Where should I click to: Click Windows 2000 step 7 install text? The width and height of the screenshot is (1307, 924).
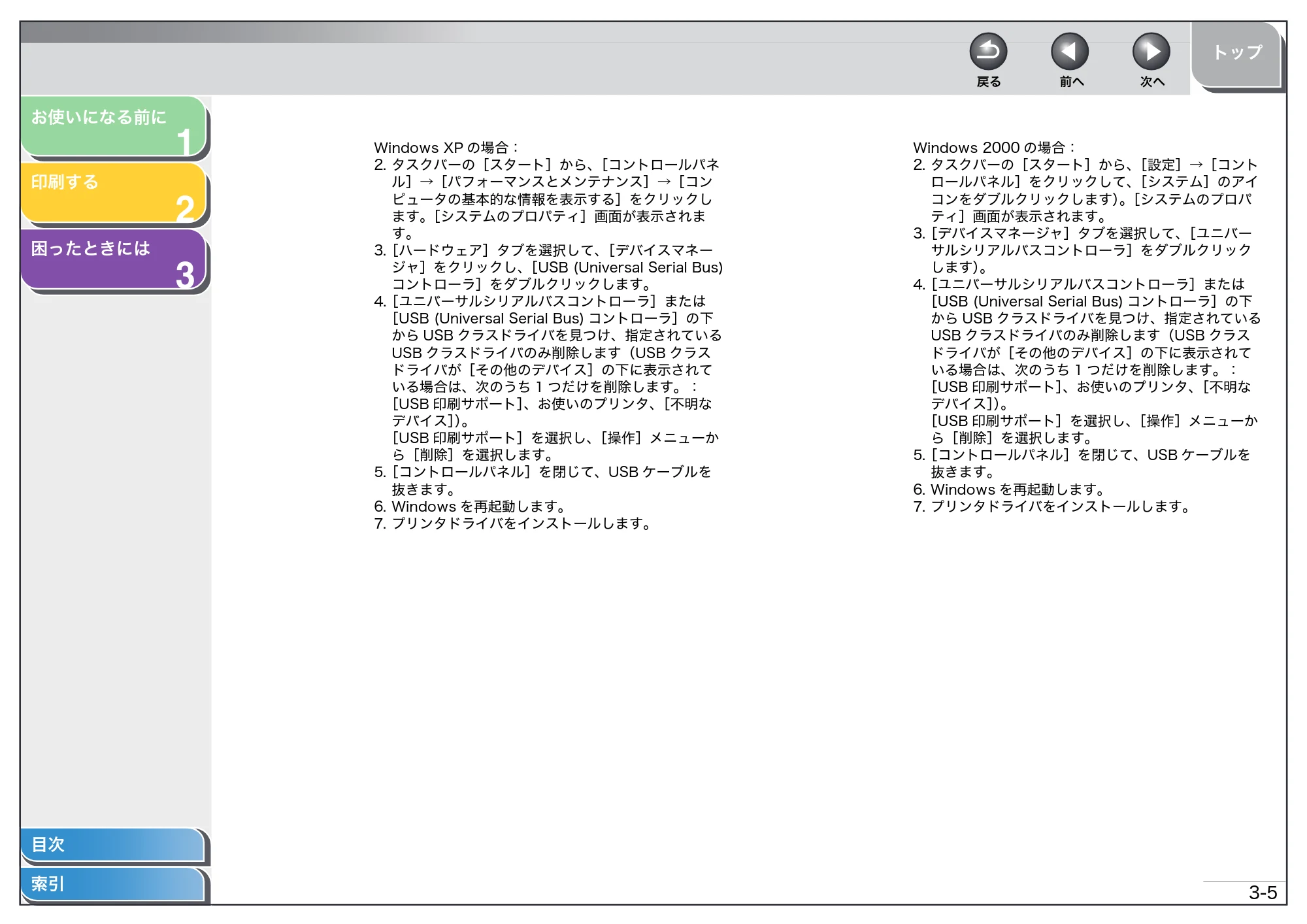pos(1052,506)
